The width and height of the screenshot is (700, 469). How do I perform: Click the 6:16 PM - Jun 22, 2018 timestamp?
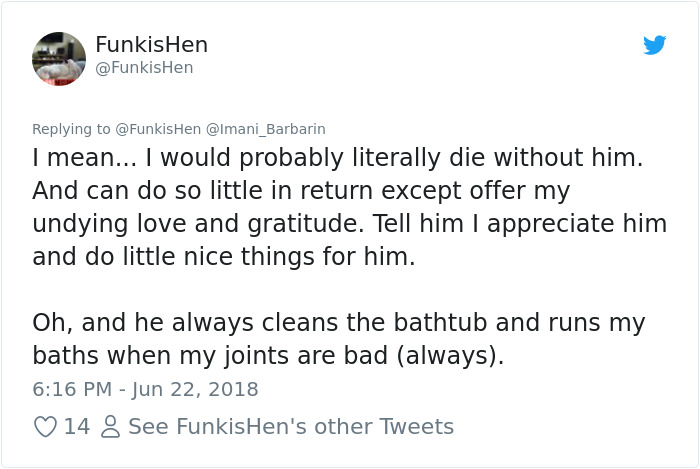[x=145, y=389]
